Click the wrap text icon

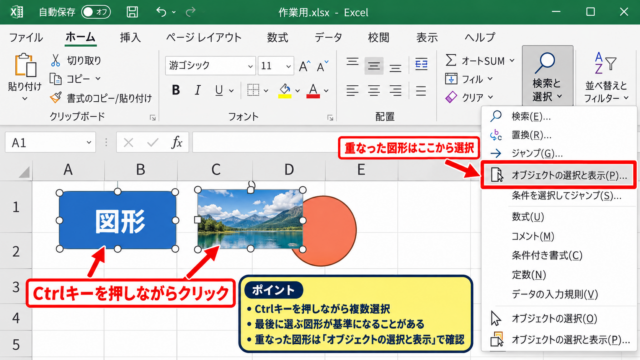pyautogui.click(x=421, y=64)
